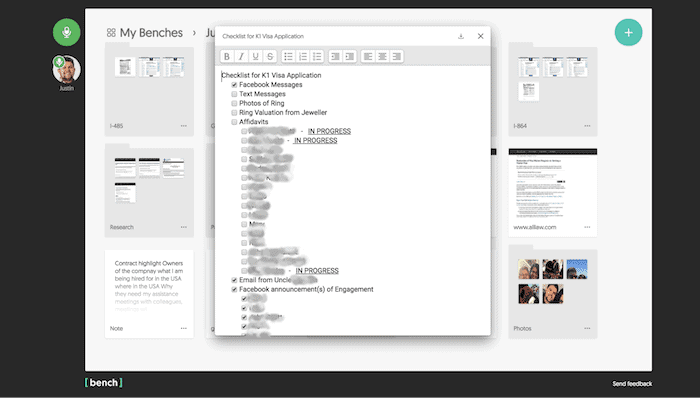This screenshot has height=398, width=700.
Task: Close the checklist note dialog
Action: pos(480,36)
